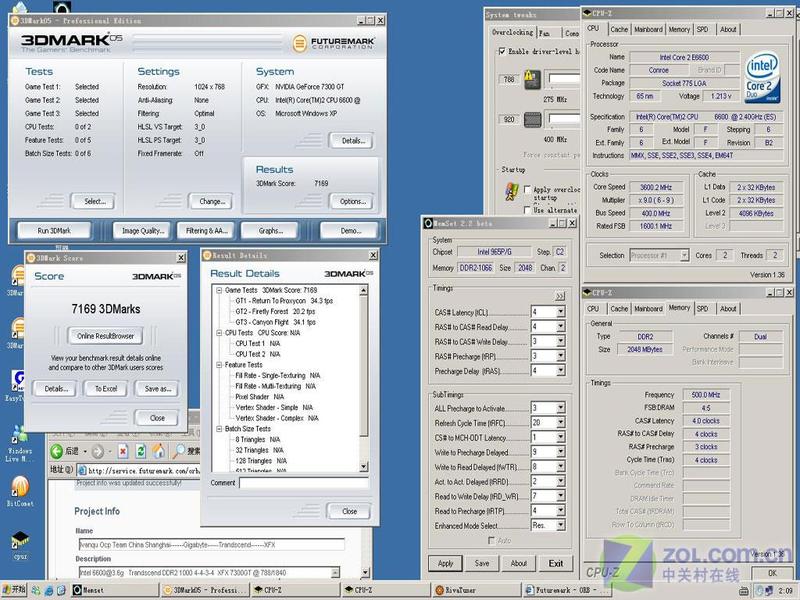Click the Run 3DMark button
Image resolution: width=800 pixels, height=600 pixels.
click(x=54, y=231)
